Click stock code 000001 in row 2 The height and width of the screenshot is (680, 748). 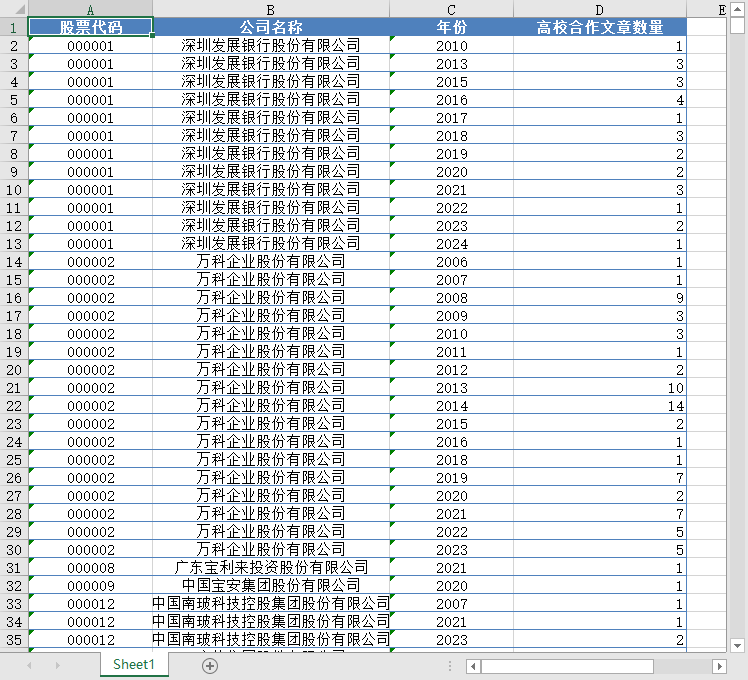click(91, 46)
